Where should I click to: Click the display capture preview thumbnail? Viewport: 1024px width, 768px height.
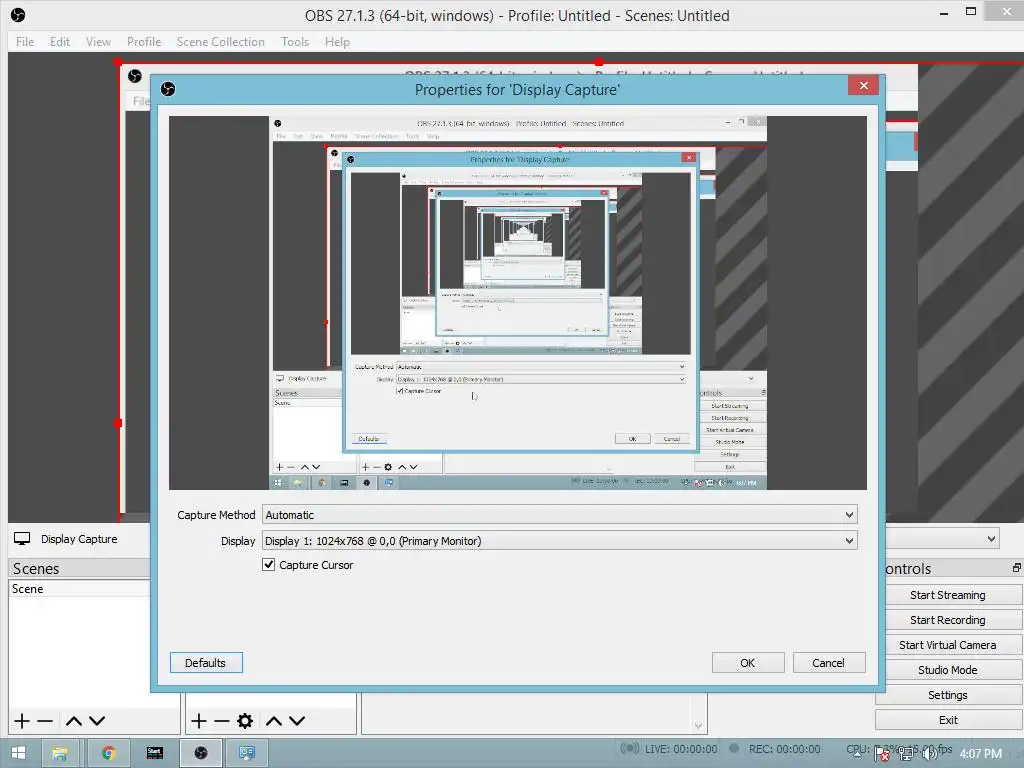tap(518, 303)
